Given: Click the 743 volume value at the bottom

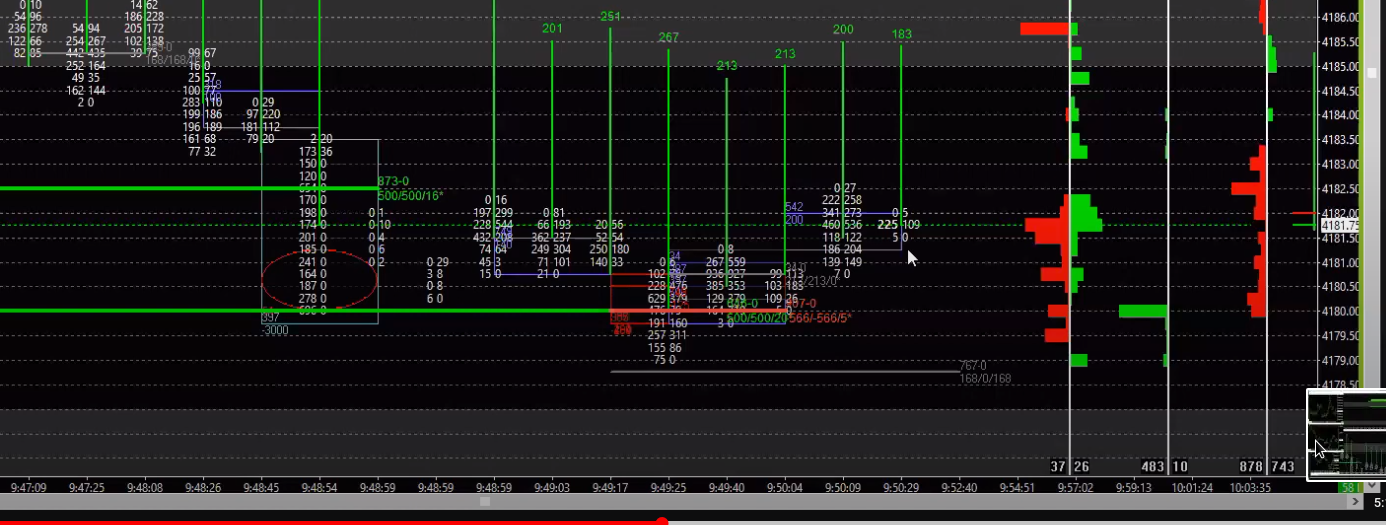Looking at the screenshot, I should coord(1282,467).
